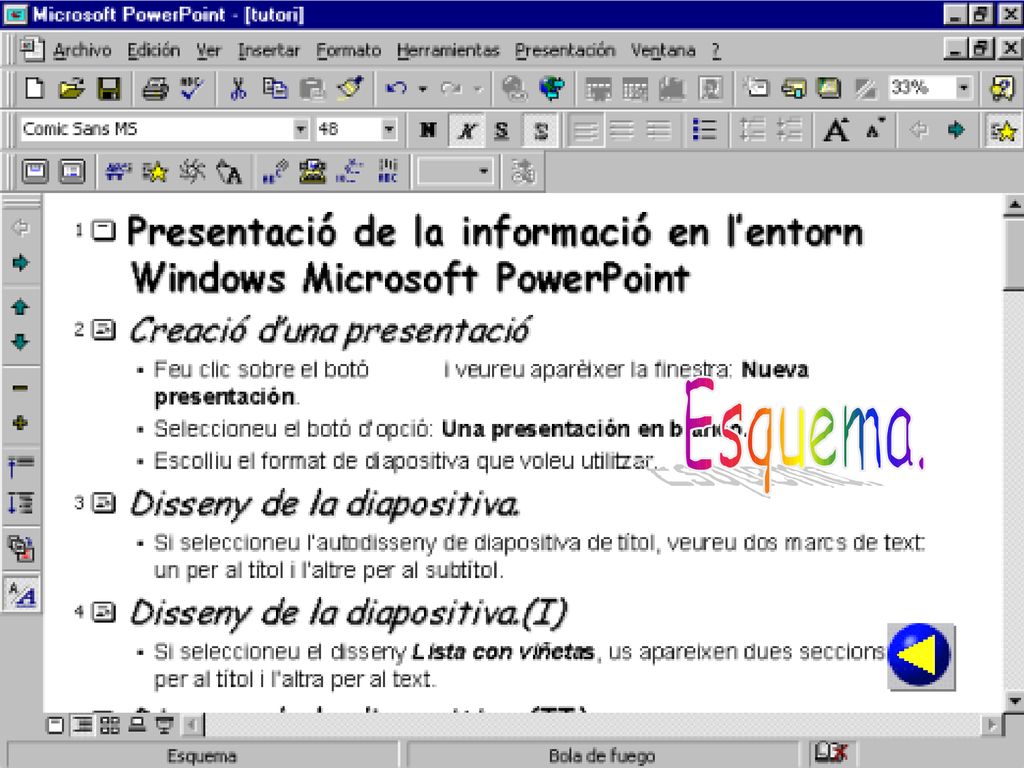The height and width of the screenshot is (768, 1024).
Task: Copy the selection using the Copy icon
Action: click(x=275, y=88)
